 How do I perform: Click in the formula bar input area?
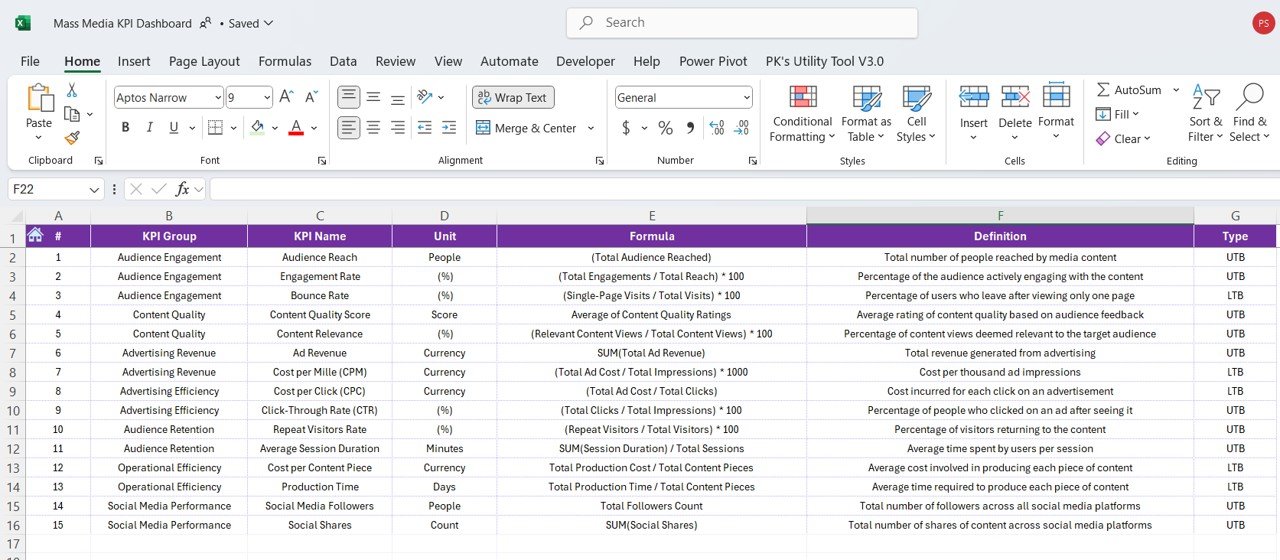coord(744,189)
